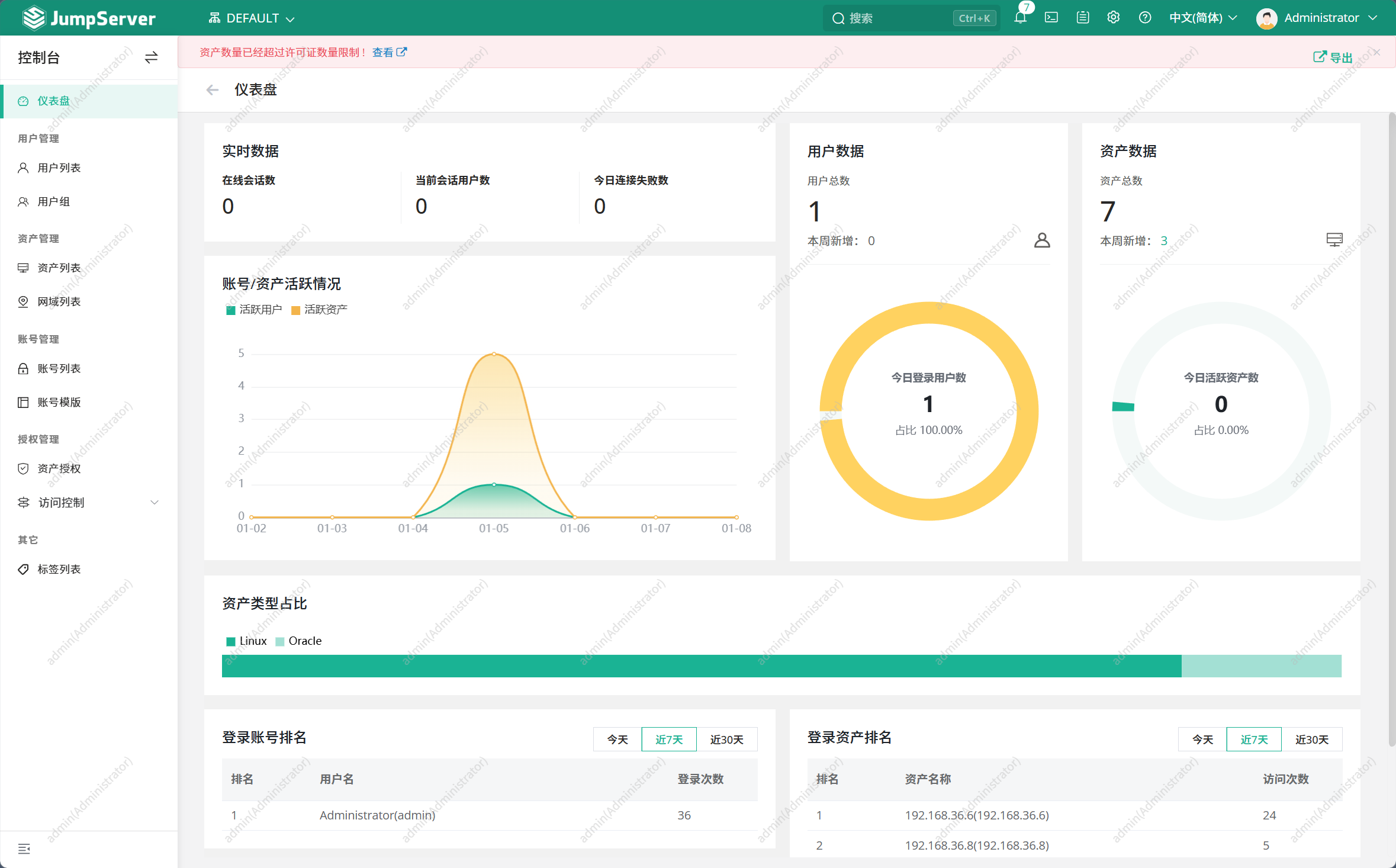Select 近30天 tab in 登录资产排名
The width and height of the screenshot is (1396, 868).
[1311, 740]
